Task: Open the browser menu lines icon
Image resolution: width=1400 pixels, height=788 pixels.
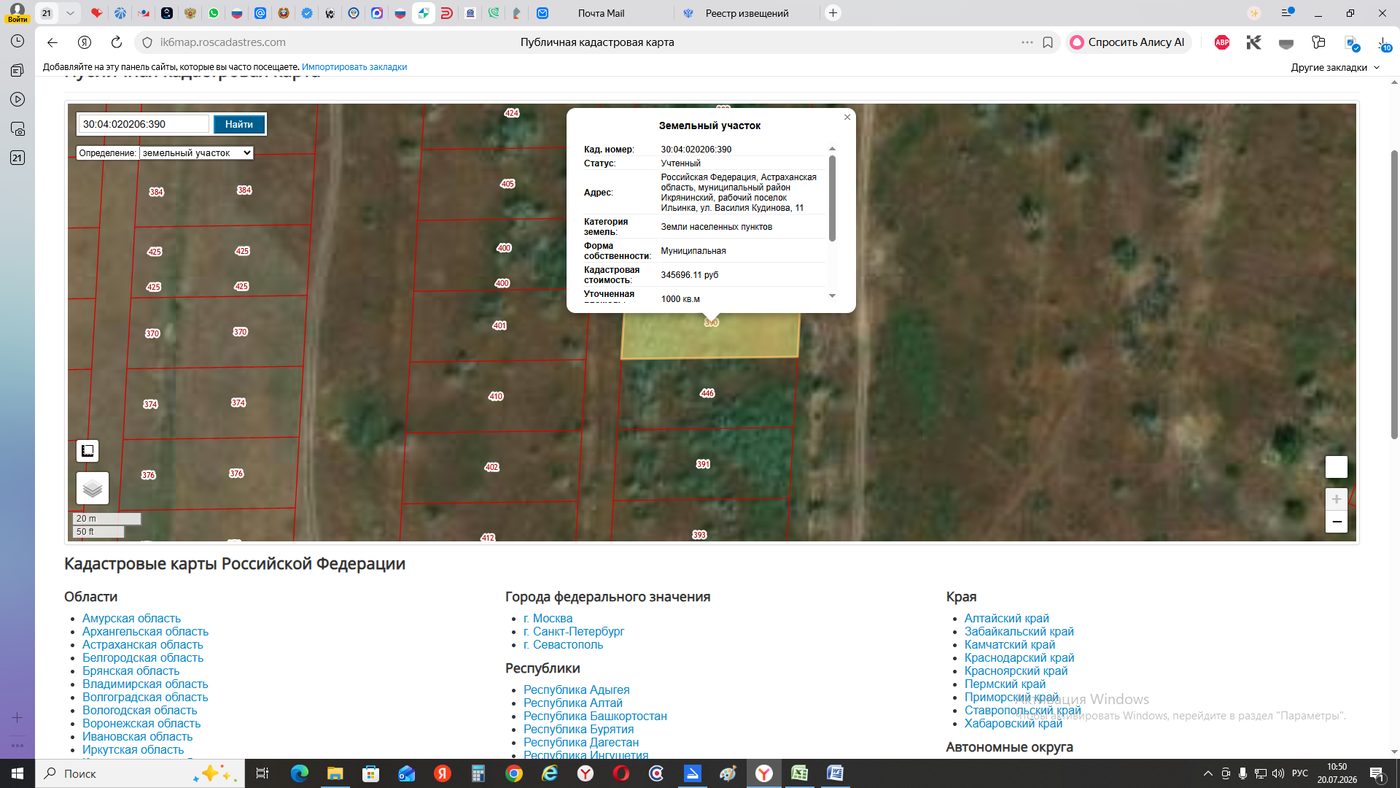Action: pos(1285,13)
